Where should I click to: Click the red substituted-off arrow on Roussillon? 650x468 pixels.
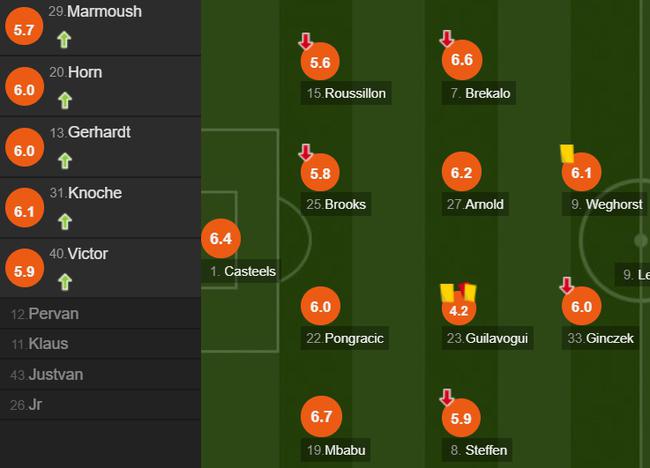[x=306, y=41]
